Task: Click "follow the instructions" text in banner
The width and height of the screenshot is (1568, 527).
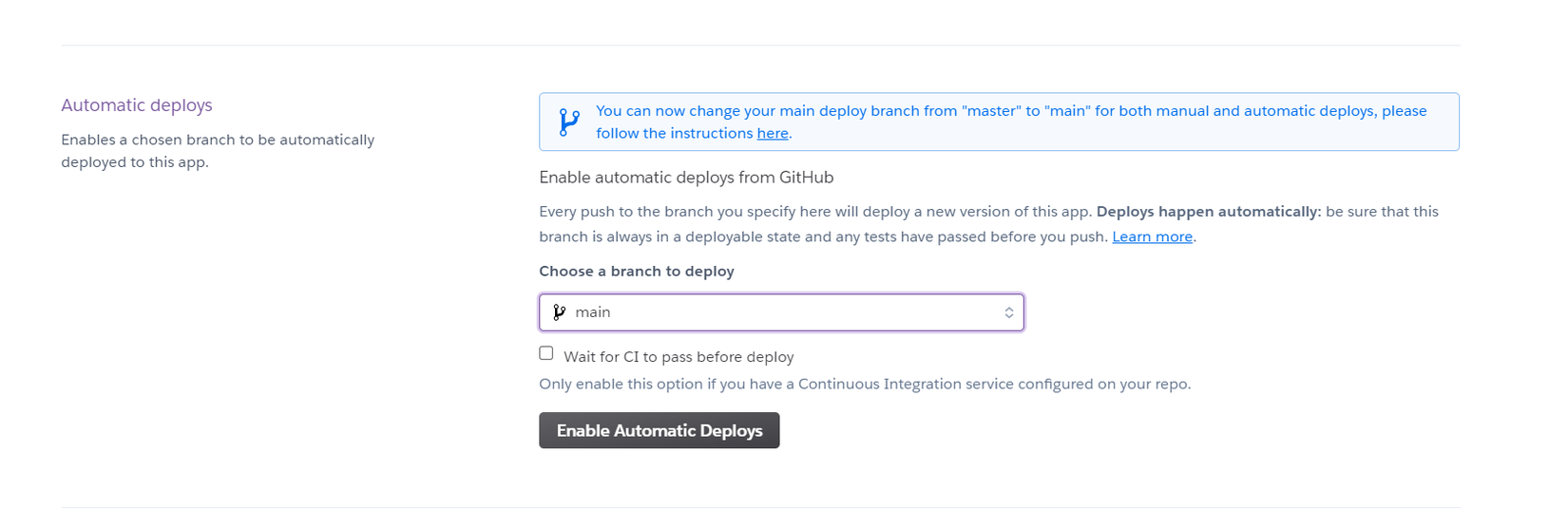Action: click(x=675, y=134)
